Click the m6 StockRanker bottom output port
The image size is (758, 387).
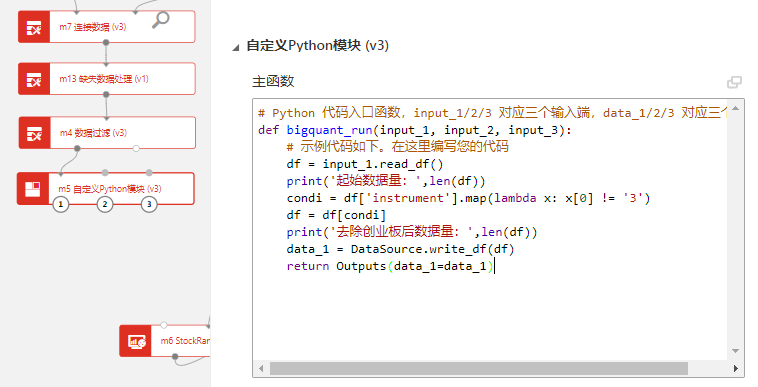(x=175, y=357)
